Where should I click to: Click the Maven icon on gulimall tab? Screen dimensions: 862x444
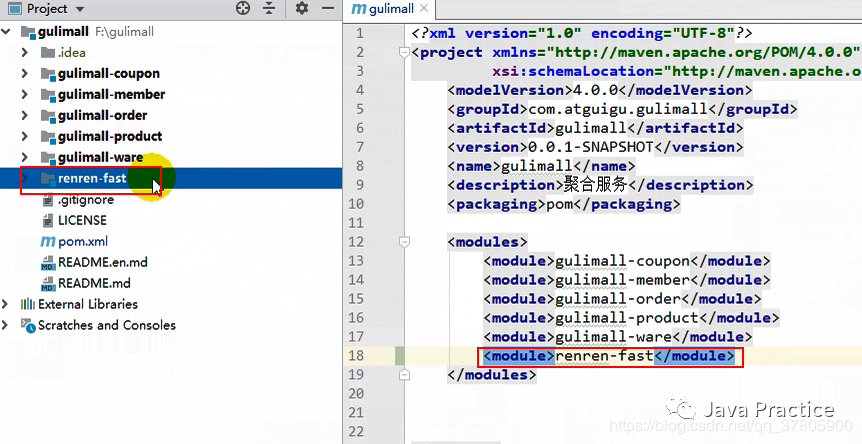click(x=358, y=9)
